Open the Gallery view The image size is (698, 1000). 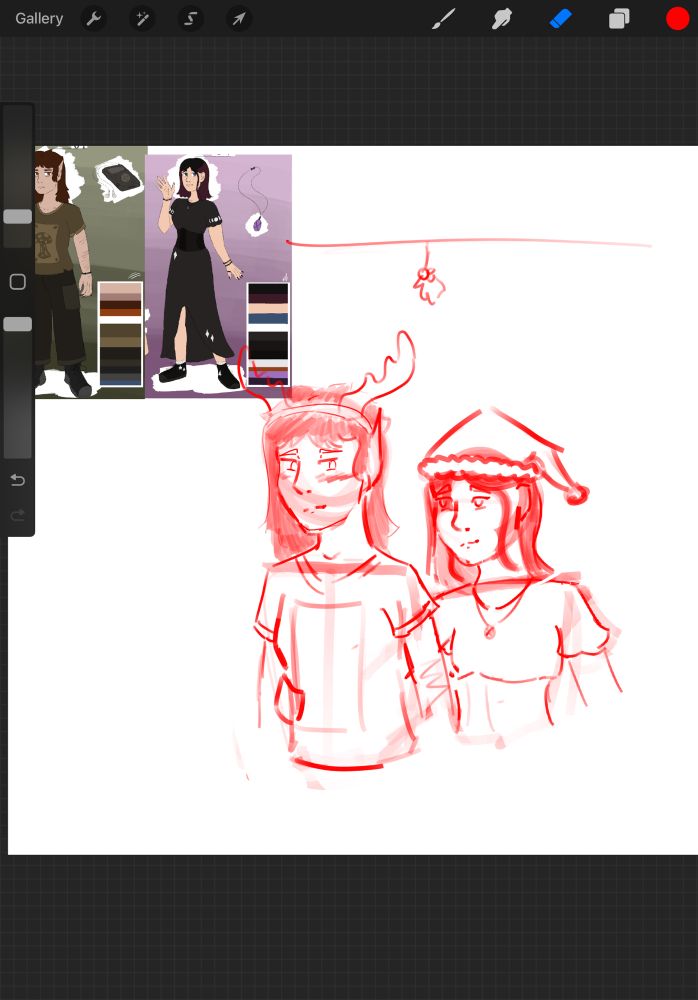tap(39, 18)
